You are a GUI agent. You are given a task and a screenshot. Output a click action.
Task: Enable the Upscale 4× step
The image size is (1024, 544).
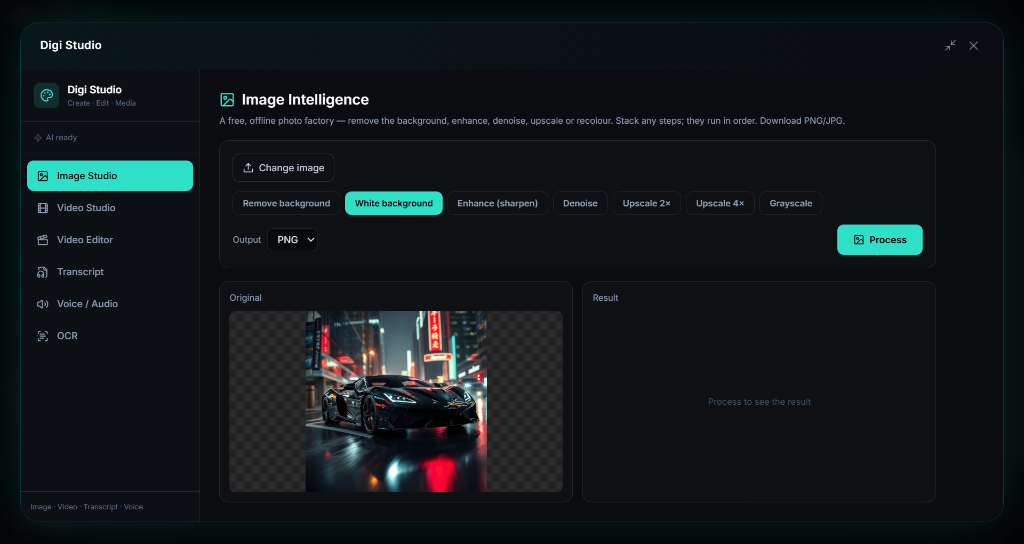click(x=720, y=203)
